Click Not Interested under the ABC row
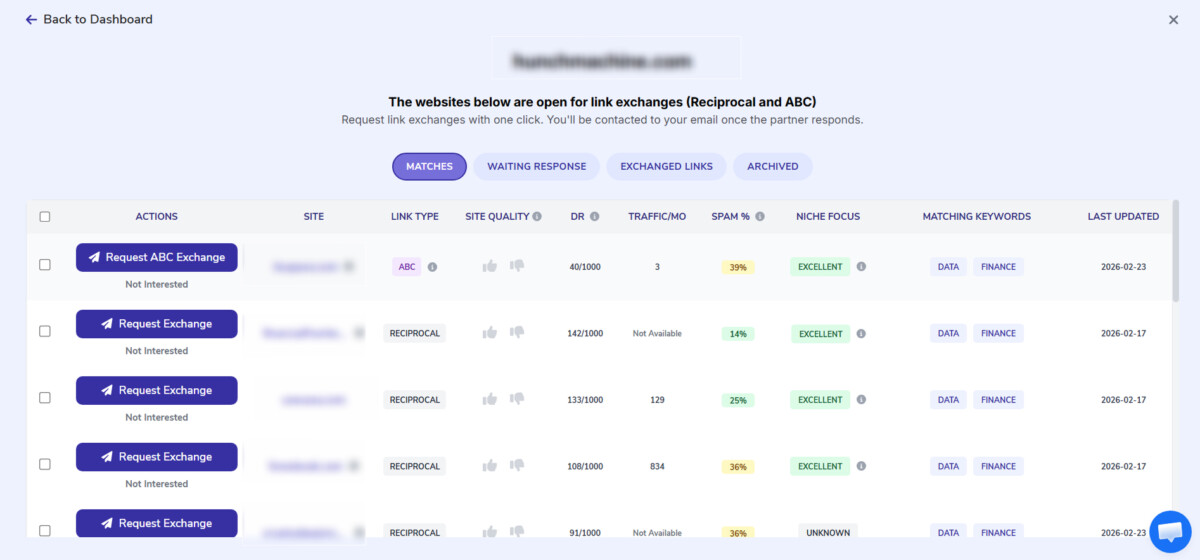Screen dimensions: 1200x560 point(156,284)
